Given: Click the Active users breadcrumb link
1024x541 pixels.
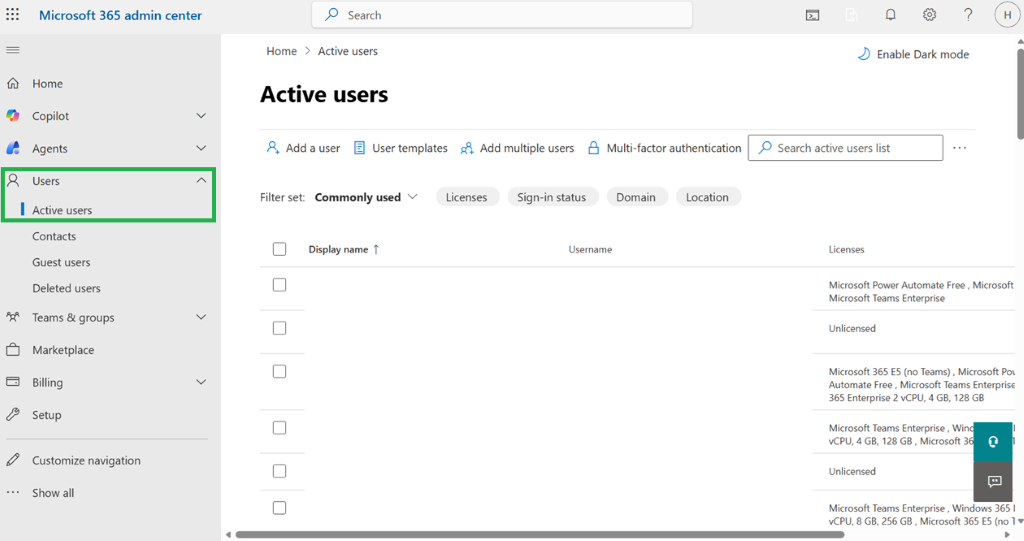Looking at the screenshot, I should (x=347, y=51).
